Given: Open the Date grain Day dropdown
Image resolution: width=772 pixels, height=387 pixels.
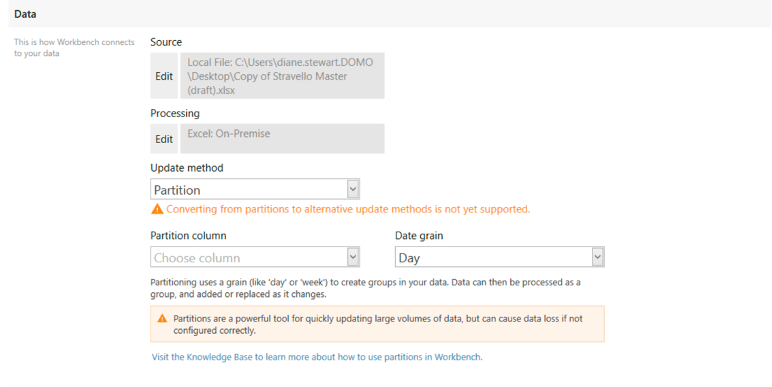Looking at the screenshot, I should tap(500, 258).
